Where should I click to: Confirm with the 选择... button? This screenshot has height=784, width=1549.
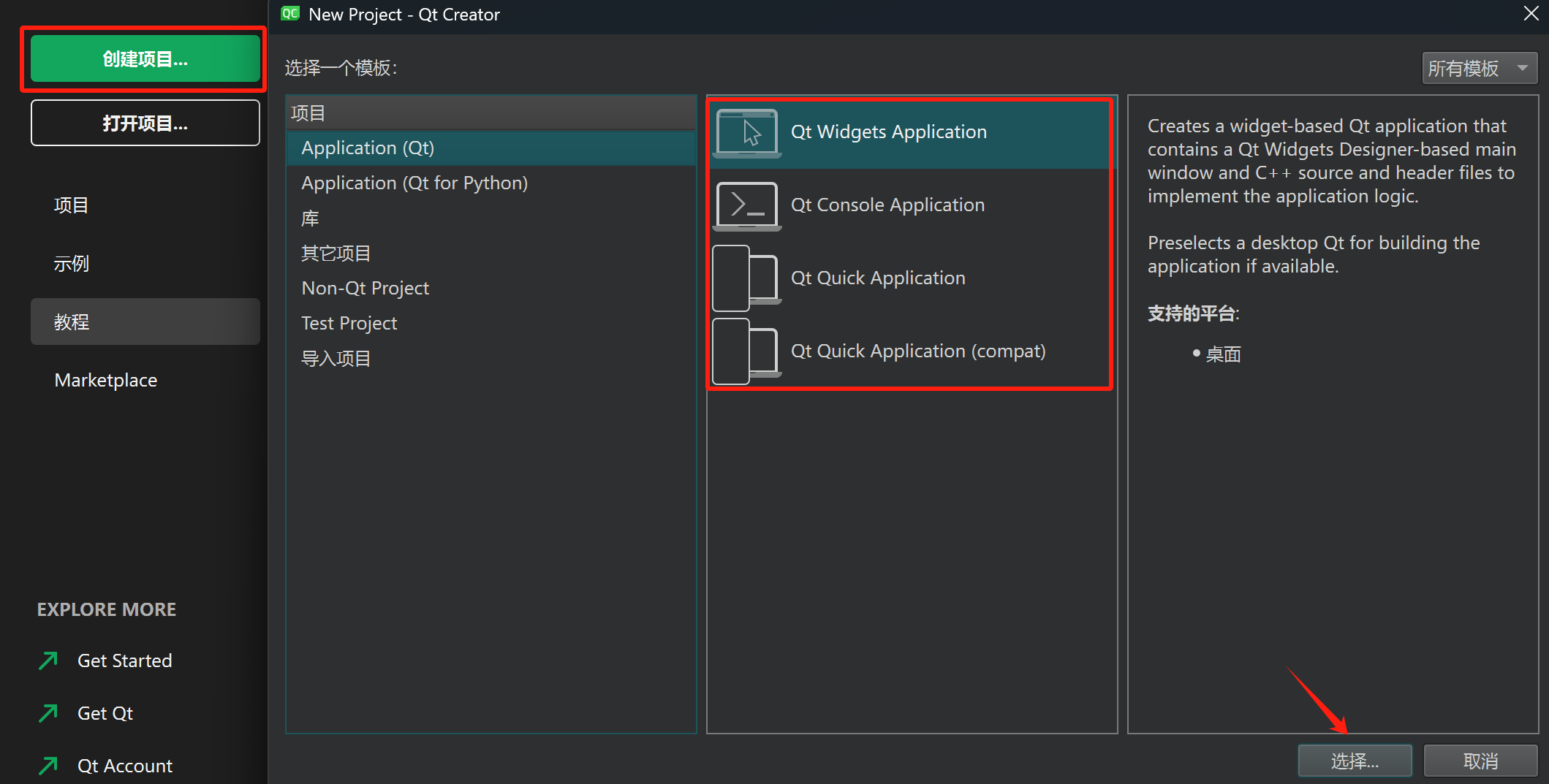[1354, 761]
